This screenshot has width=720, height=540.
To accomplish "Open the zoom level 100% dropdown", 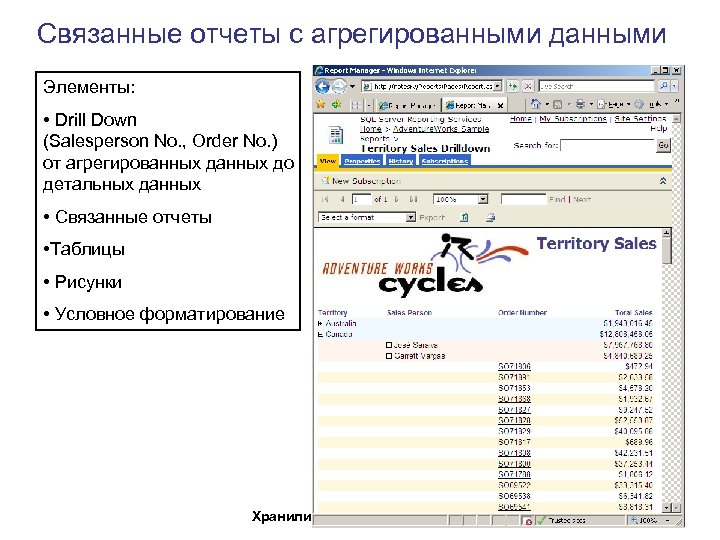I will pyautogui.click(x=483, y=199).
